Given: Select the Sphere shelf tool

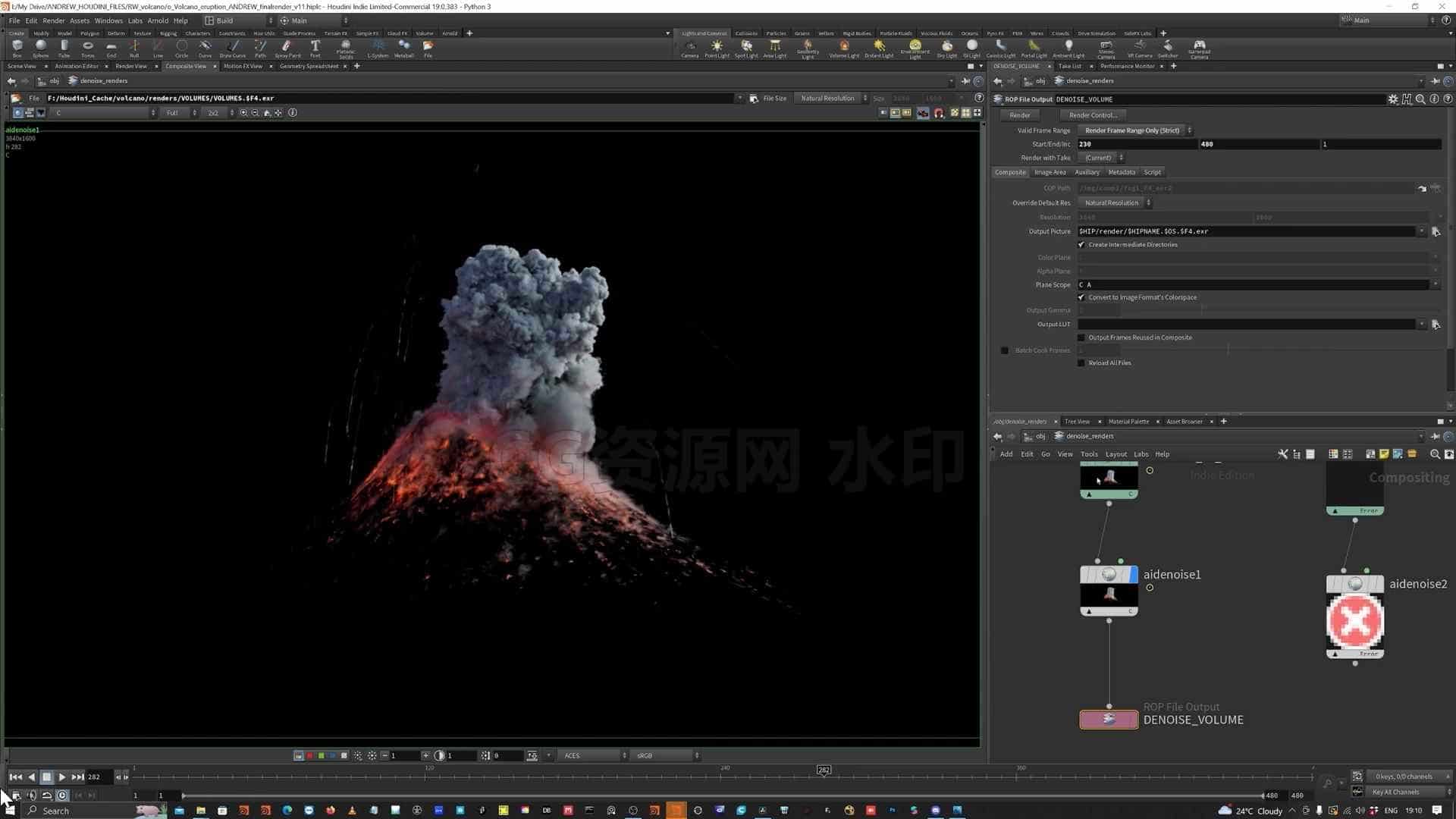Looking at the screenshot, I should 41,49.
